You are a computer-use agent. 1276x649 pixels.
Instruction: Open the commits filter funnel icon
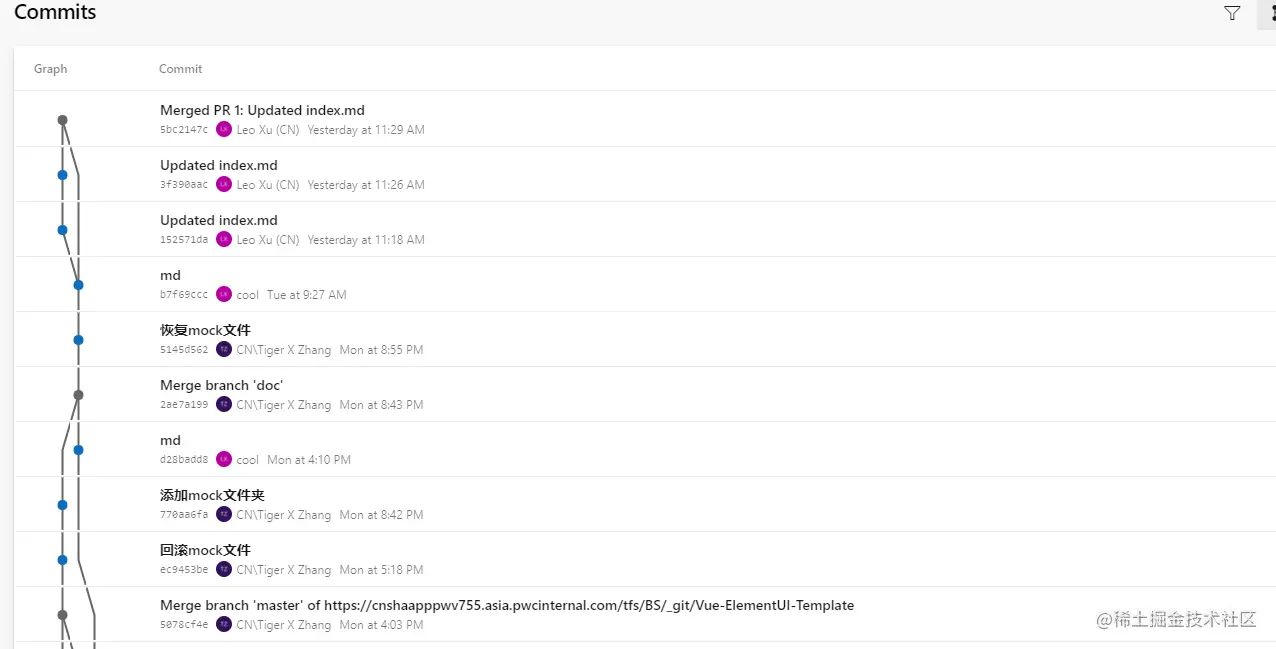click(1232, 13)
